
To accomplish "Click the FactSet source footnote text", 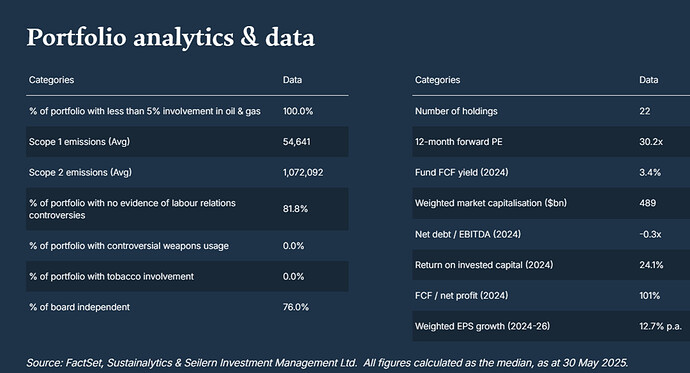I will tap(327, 363).
